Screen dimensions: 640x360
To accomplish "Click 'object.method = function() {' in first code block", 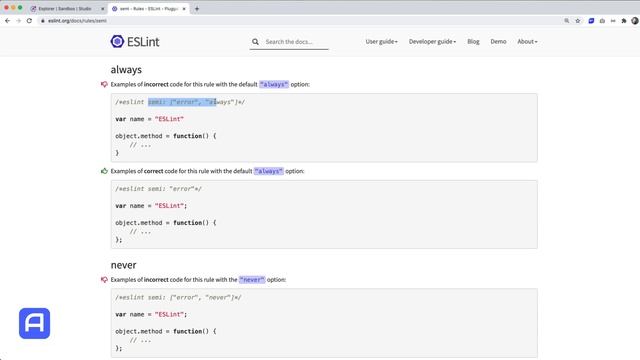I will tap(166, 136).
